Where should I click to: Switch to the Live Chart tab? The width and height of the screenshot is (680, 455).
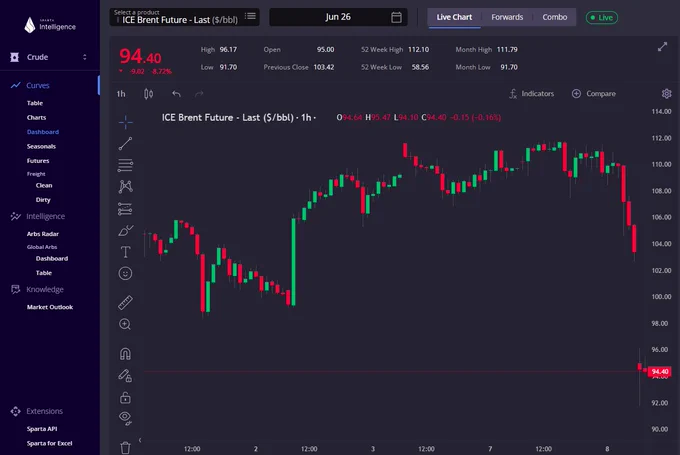click(x=454, y=17)
